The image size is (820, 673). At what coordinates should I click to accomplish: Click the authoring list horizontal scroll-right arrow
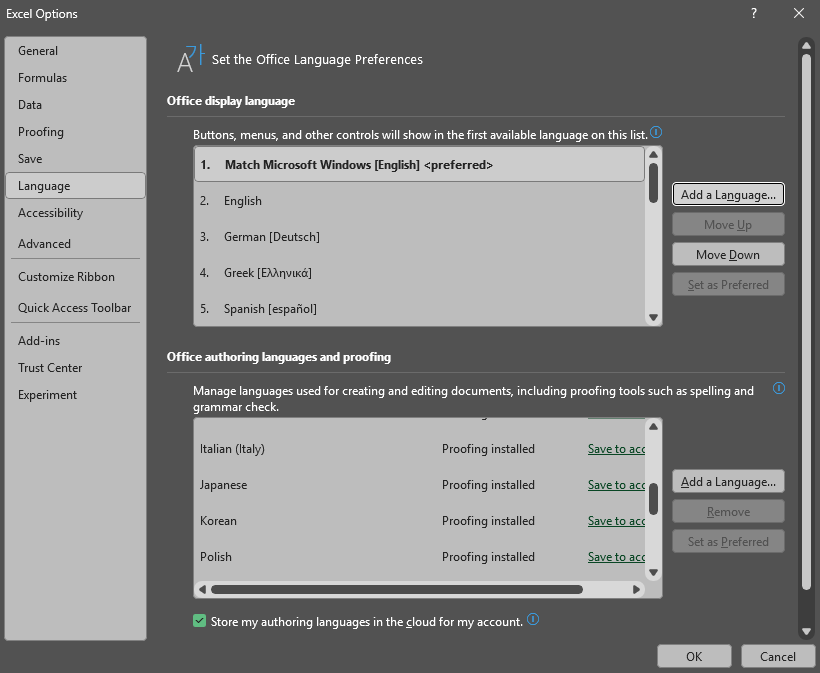[636, 589]
